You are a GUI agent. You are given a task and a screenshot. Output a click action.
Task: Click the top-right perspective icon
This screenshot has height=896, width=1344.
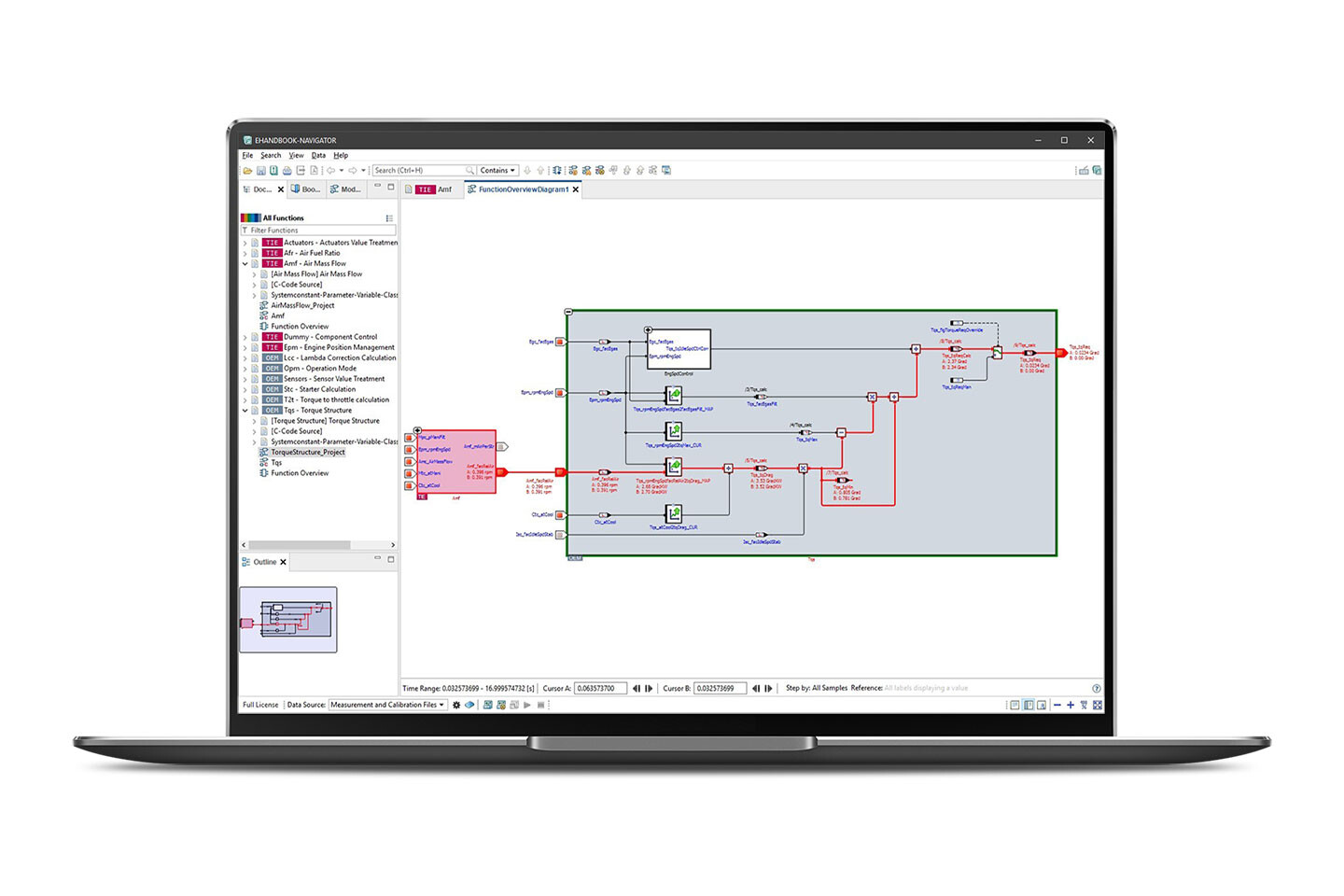pos(1097,171)
